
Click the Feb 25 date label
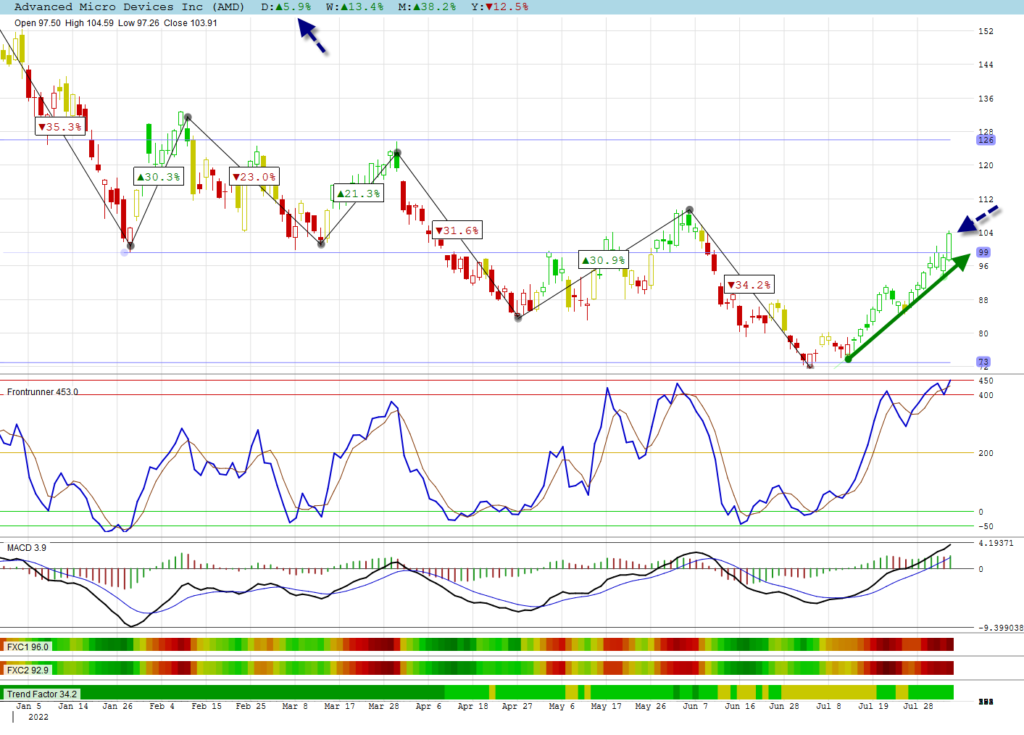click(251, 706)
